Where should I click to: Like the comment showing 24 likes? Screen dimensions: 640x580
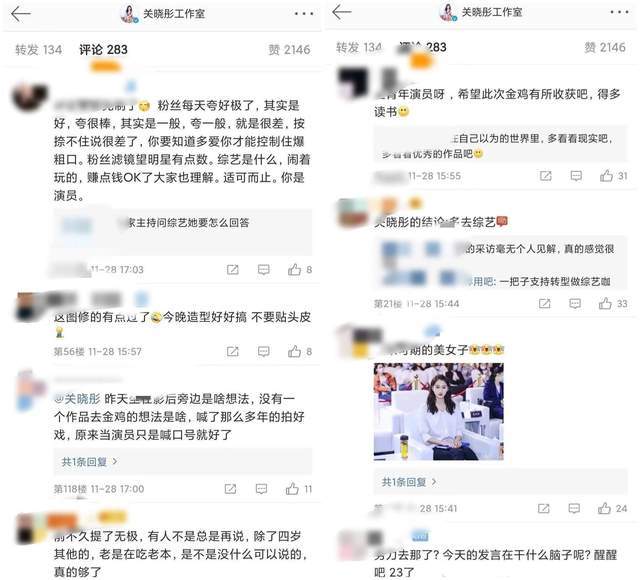[x=604, y=508]
